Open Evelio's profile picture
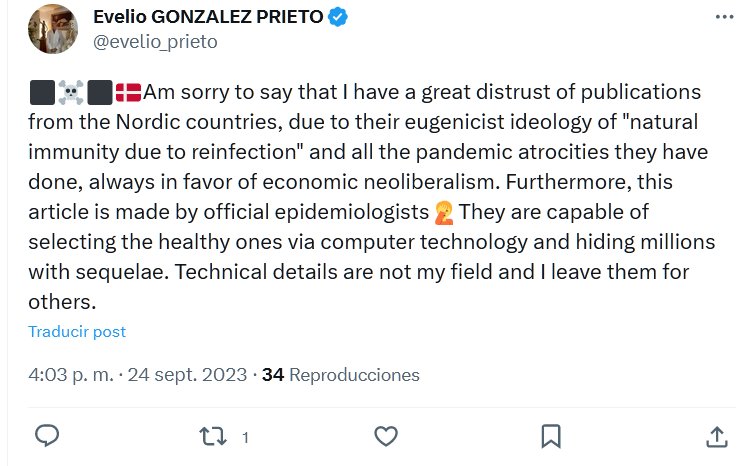The image size is (748, 466). [54, 29]
